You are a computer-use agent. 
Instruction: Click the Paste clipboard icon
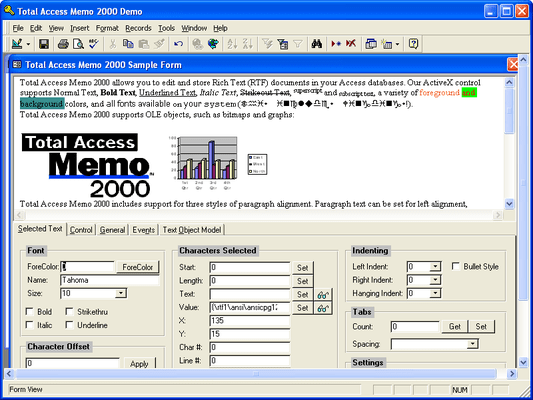pos(144,44)
